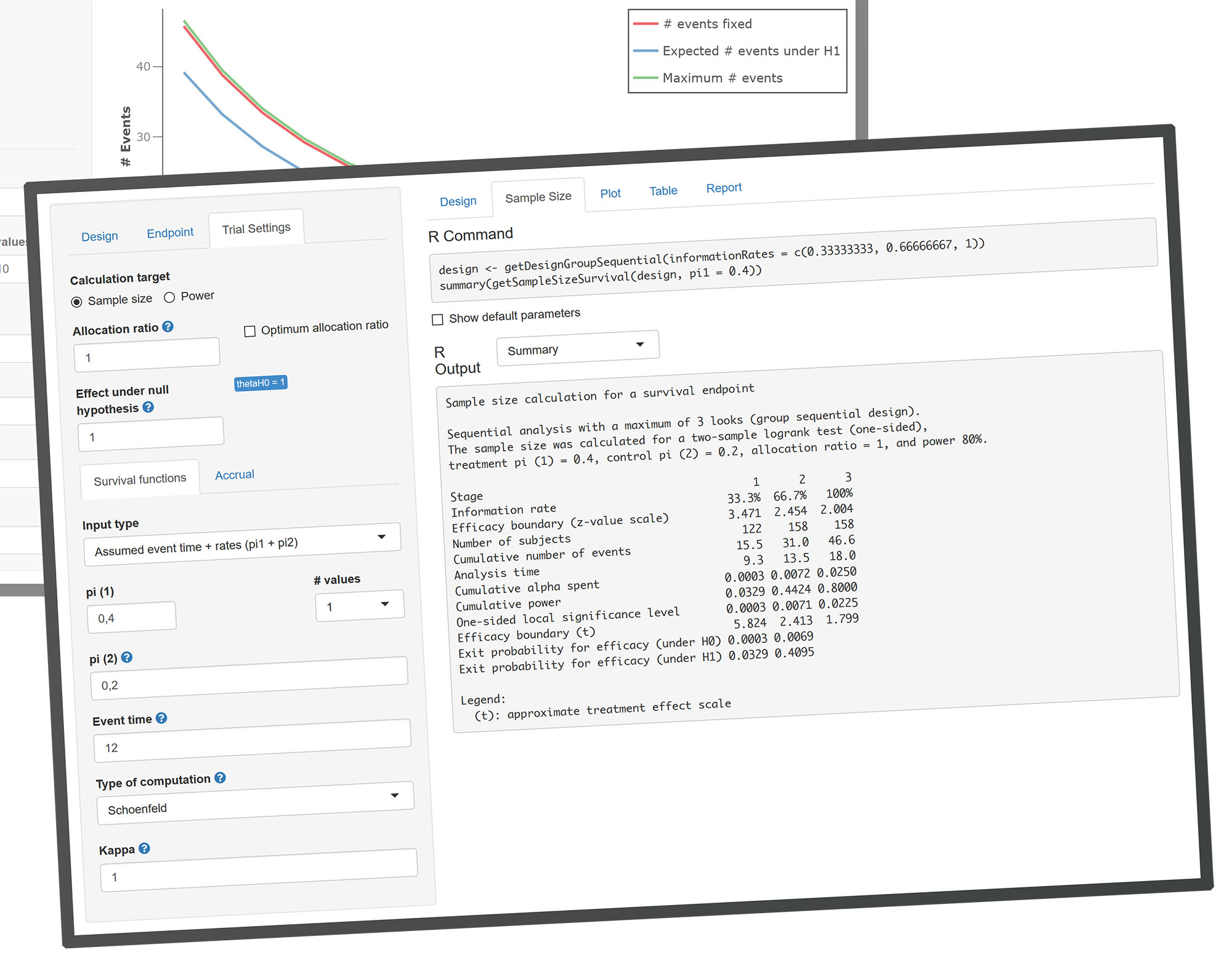Image resolution: width=1232 pixels, height=958 pixels.
Task: Click the Kappa help icon
Action: pyautogui.click(x=144, y=848)
